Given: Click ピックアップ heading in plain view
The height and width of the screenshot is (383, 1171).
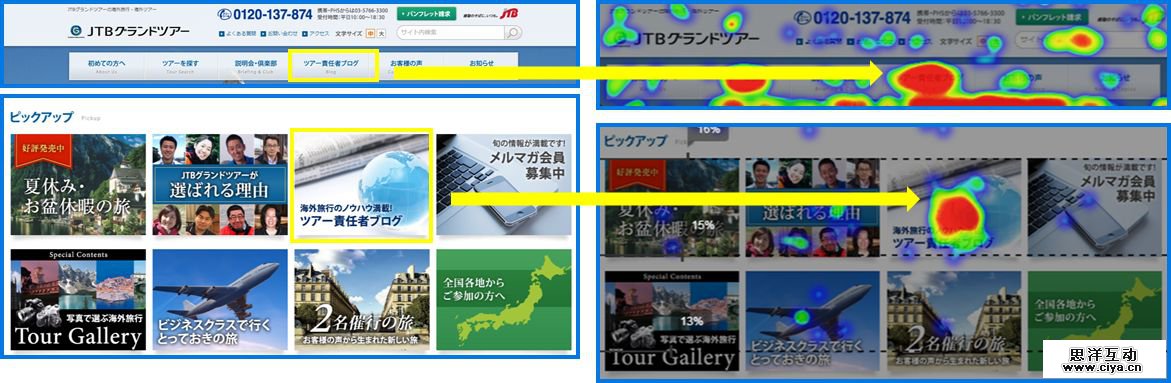Looking at the screenshot, I should click(42, 117).
